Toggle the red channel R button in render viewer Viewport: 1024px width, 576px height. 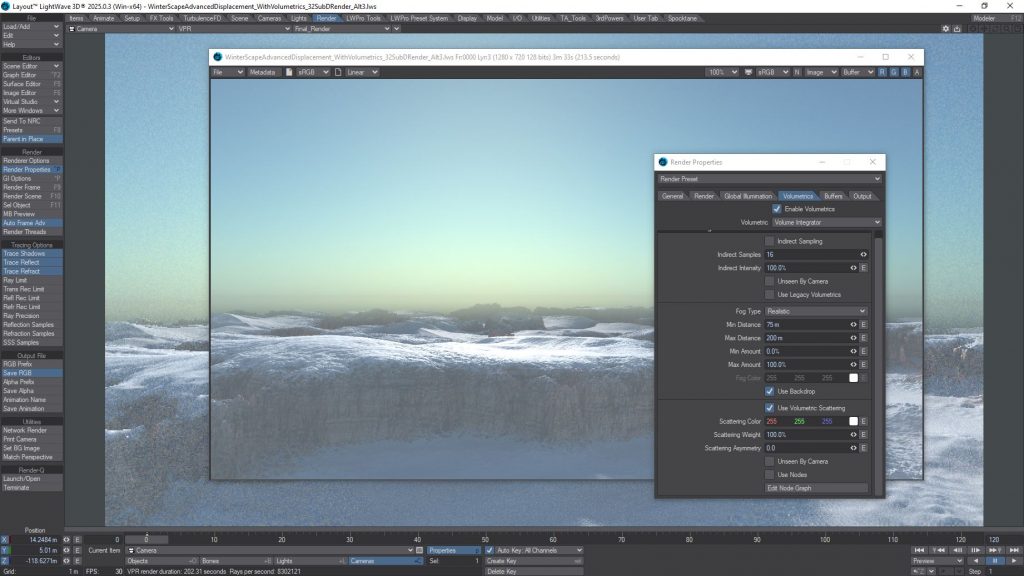883,72
